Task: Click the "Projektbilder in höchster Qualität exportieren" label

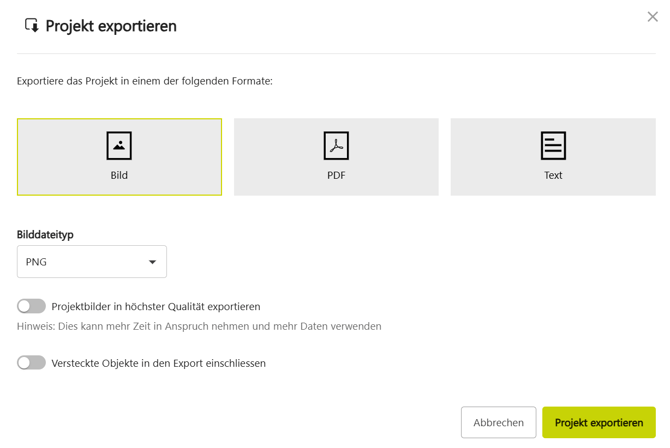Action: [x=156, y=307]
